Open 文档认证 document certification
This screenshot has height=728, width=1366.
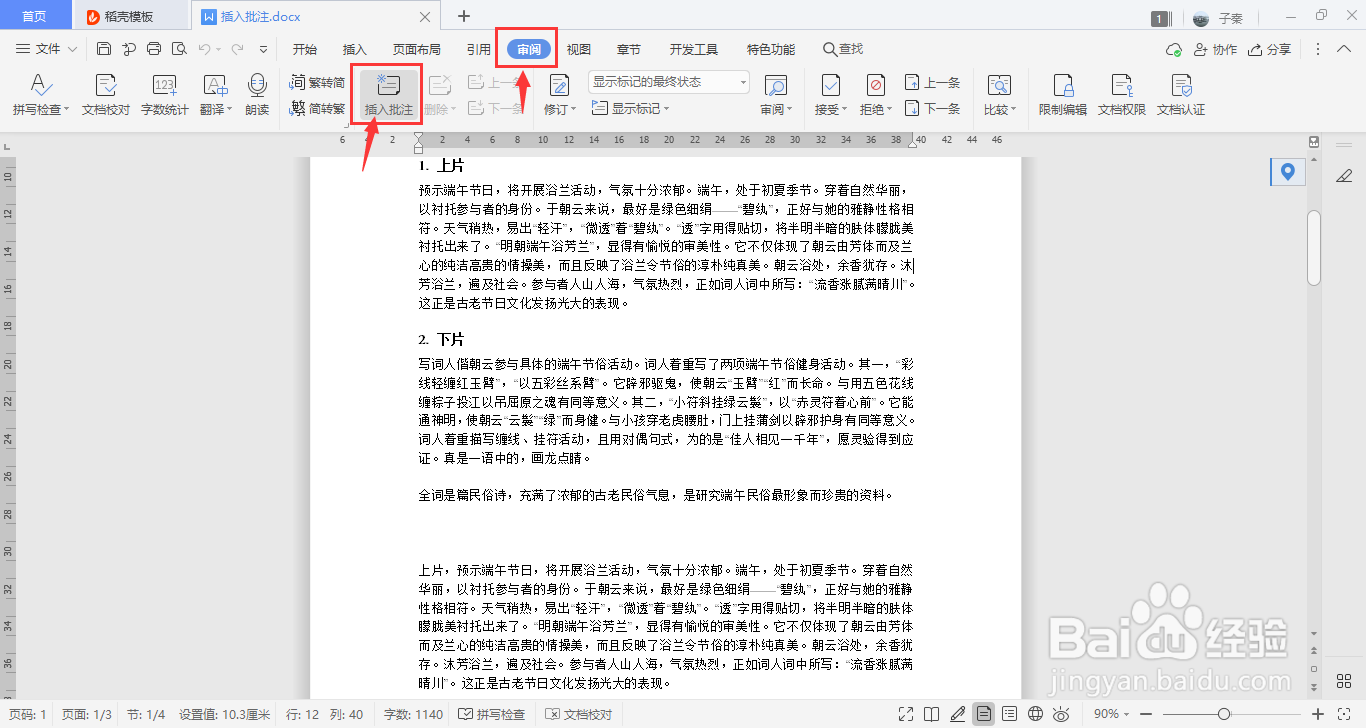tap(1181, 96)
